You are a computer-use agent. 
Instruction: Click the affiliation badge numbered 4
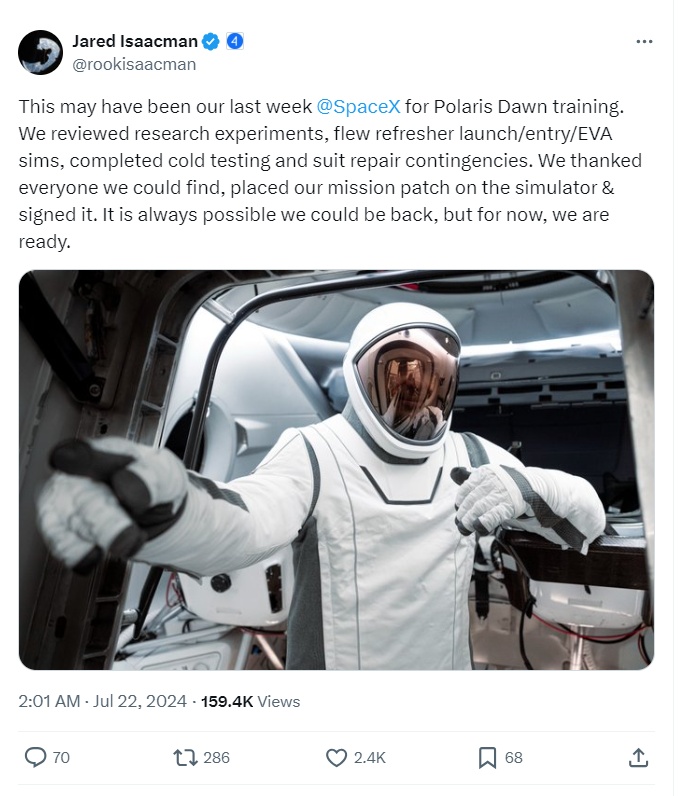click(x=234, y=41)
